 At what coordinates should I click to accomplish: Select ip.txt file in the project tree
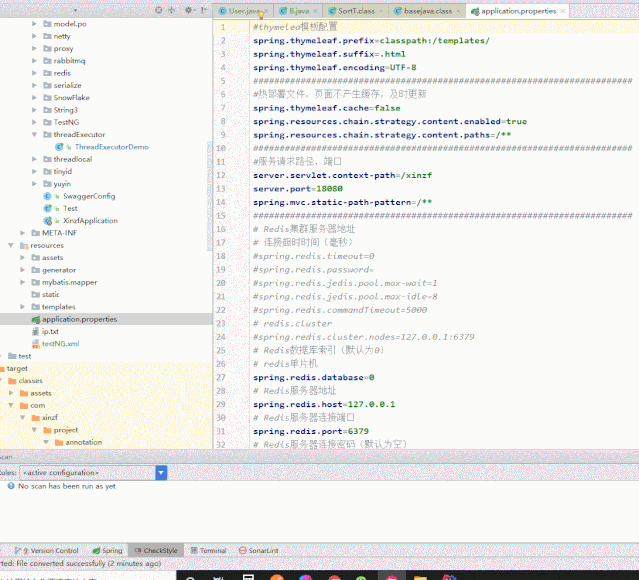pyautogui.click(x=50, y=331)
